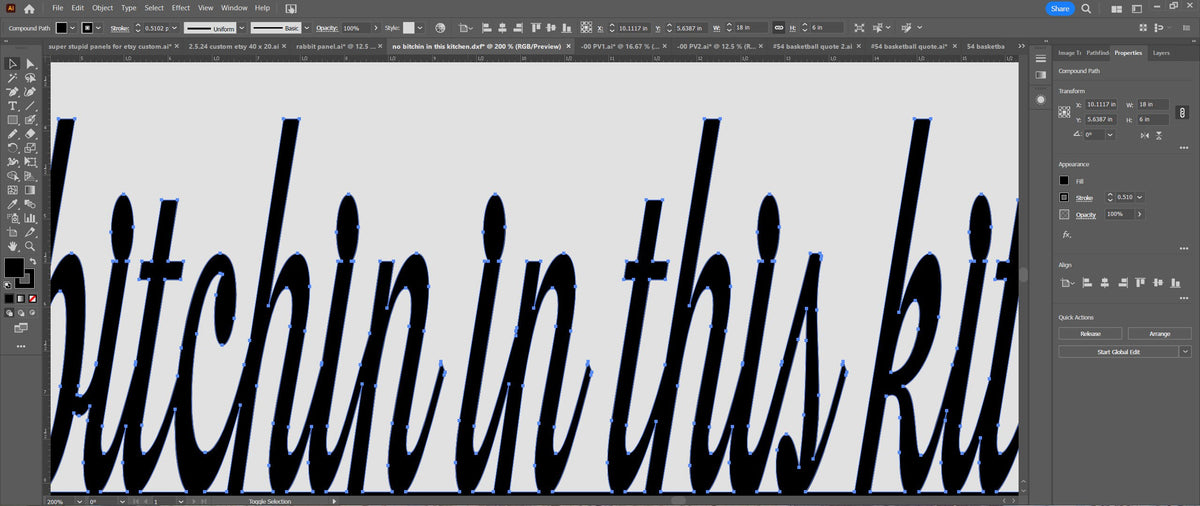Click the Home icon in menu bar
1200x506 pixels.
tap(29, 8)
